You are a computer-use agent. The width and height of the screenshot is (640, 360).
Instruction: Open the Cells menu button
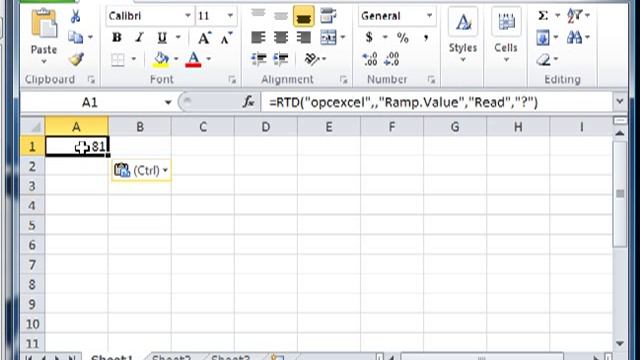(x=506, y=36)
